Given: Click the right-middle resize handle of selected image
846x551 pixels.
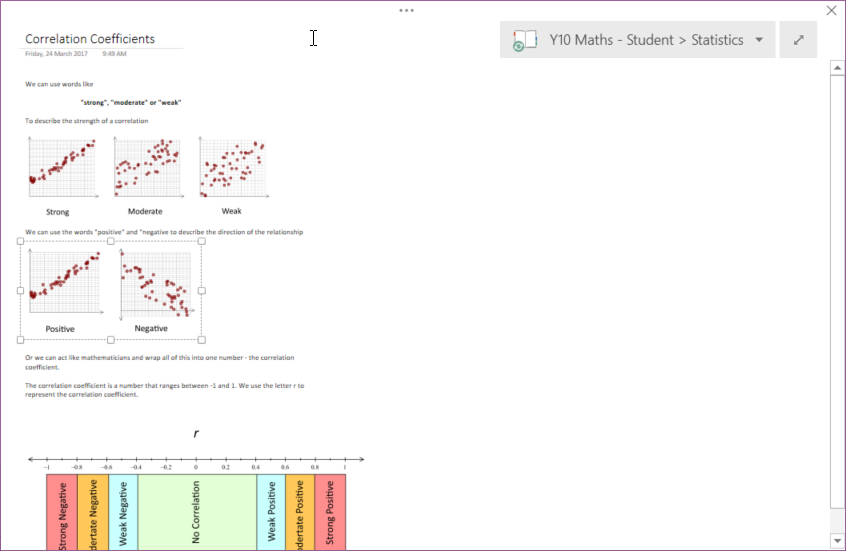Looking at the screenshot, I should pos(201,290).
